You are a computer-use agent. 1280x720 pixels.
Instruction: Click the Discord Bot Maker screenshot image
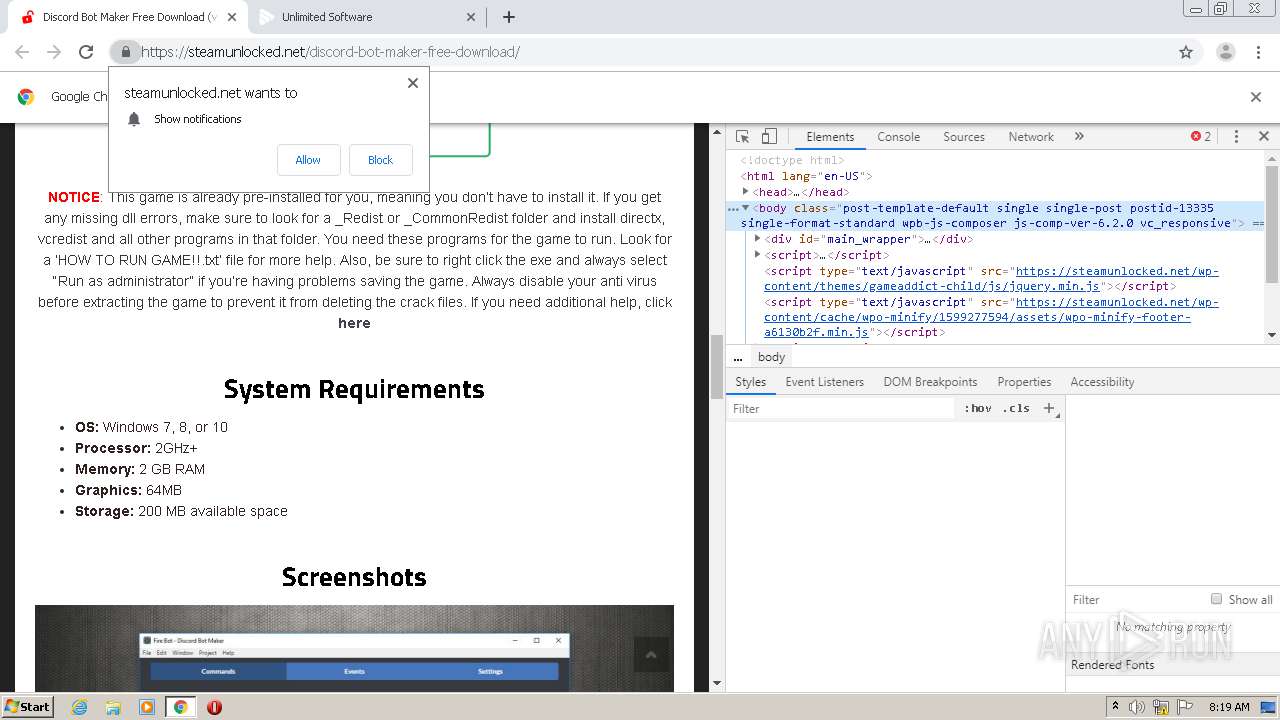click(354, 648)
